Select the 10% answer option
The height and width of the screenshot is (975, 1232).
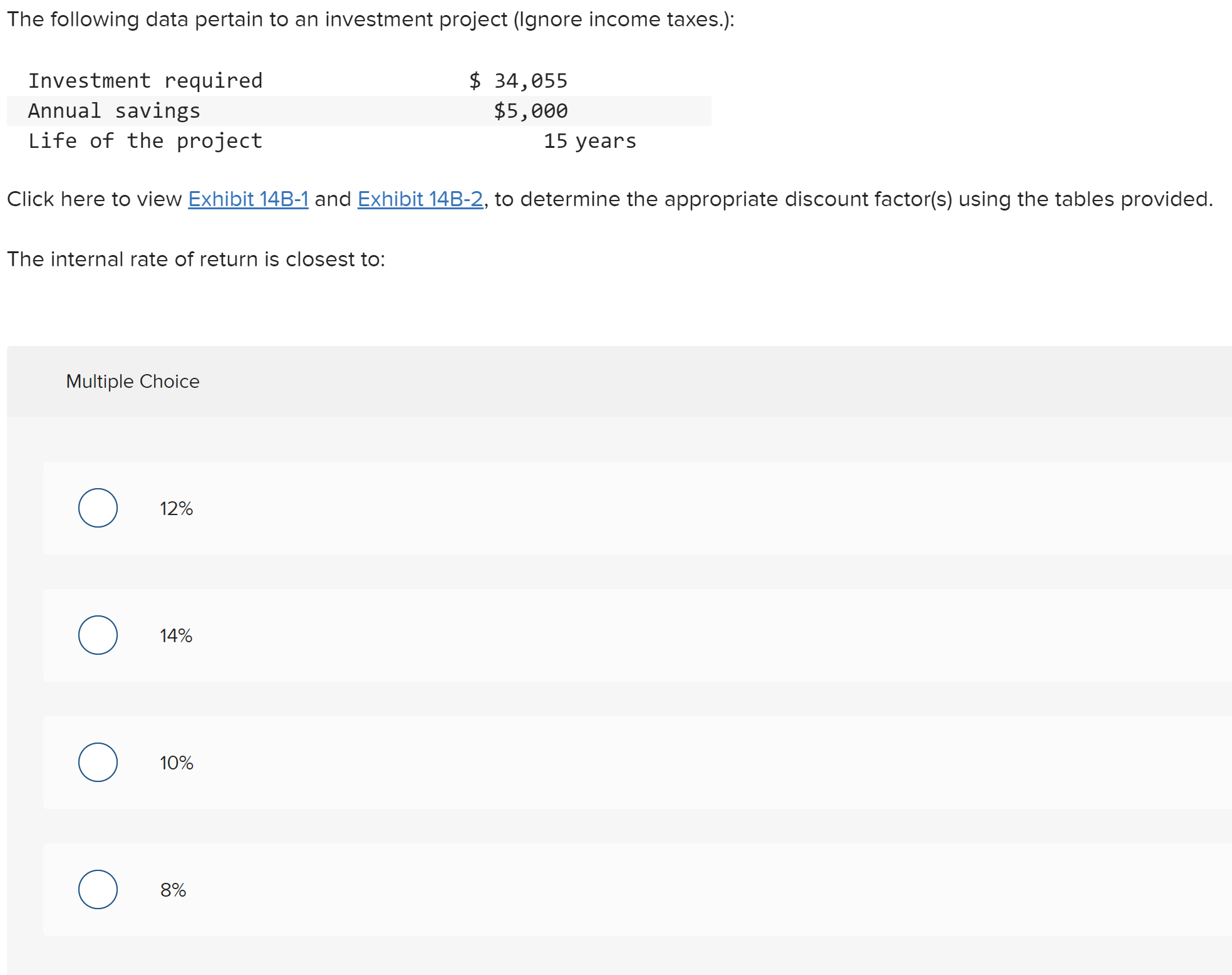click(98, 763)
